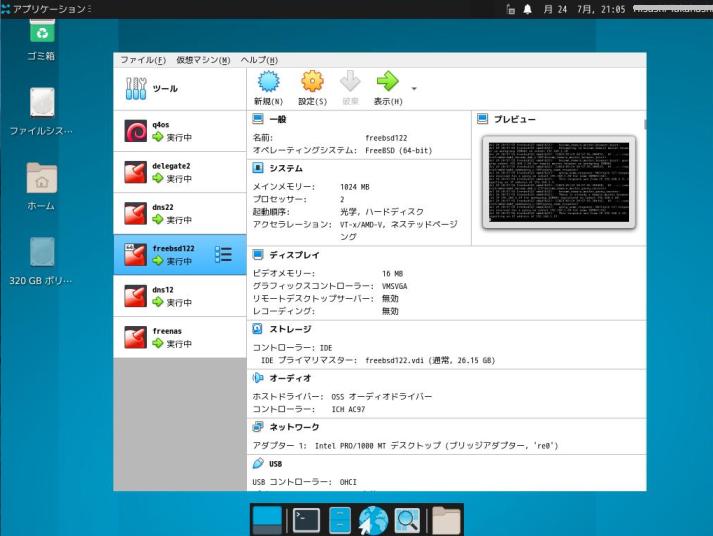The image size is (713, 536).
Task: Launch the Terminal from the dock
Action: point(306,520)
